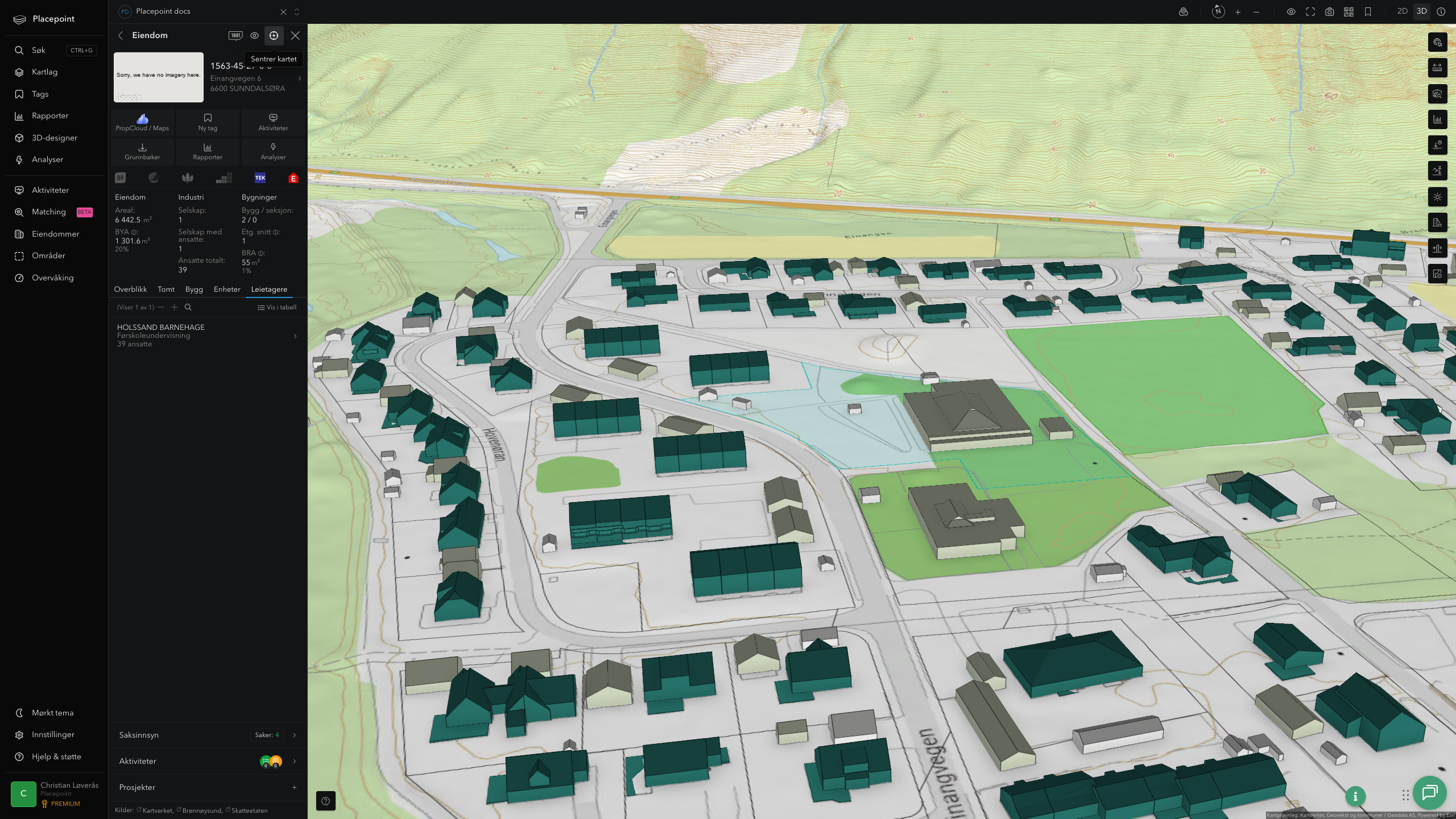1456x819 pixels.
Task: Open the green info badge
Action: (1355, 796)
